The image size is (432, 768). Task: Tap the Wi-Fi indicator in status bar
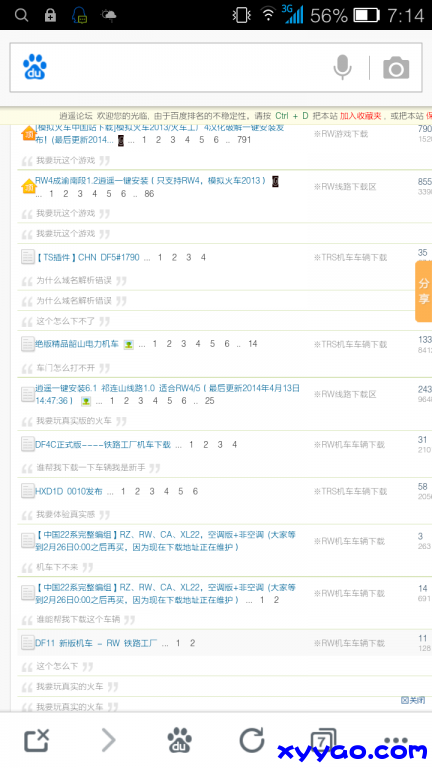[268, 15]
